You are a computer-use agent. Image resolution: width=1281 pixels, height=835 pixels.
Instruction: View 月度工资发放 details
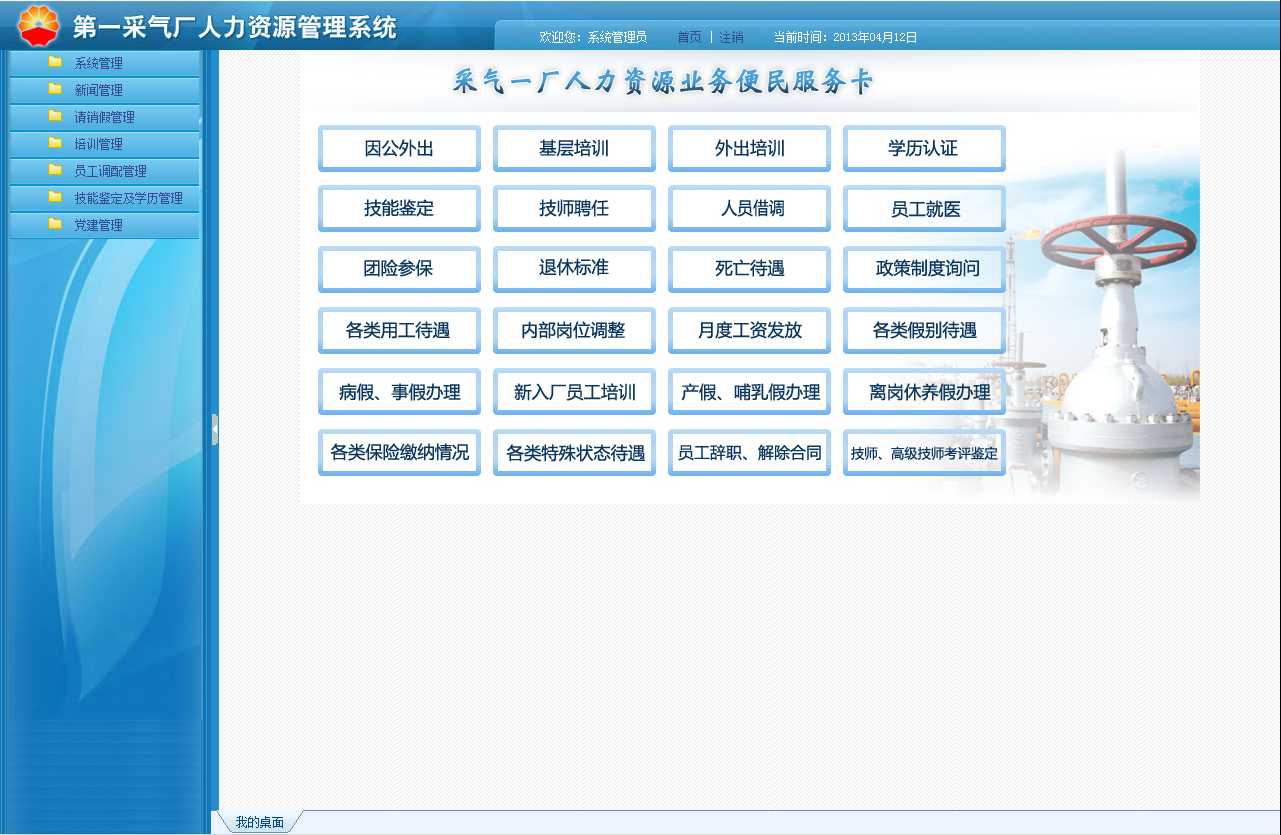(x=749, y=331)
